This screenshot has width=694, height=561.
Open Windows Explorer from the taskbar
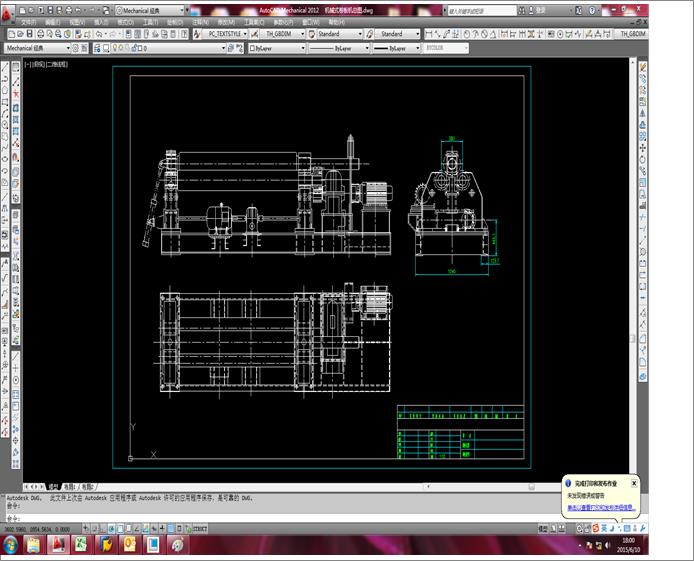pos(34,545)
